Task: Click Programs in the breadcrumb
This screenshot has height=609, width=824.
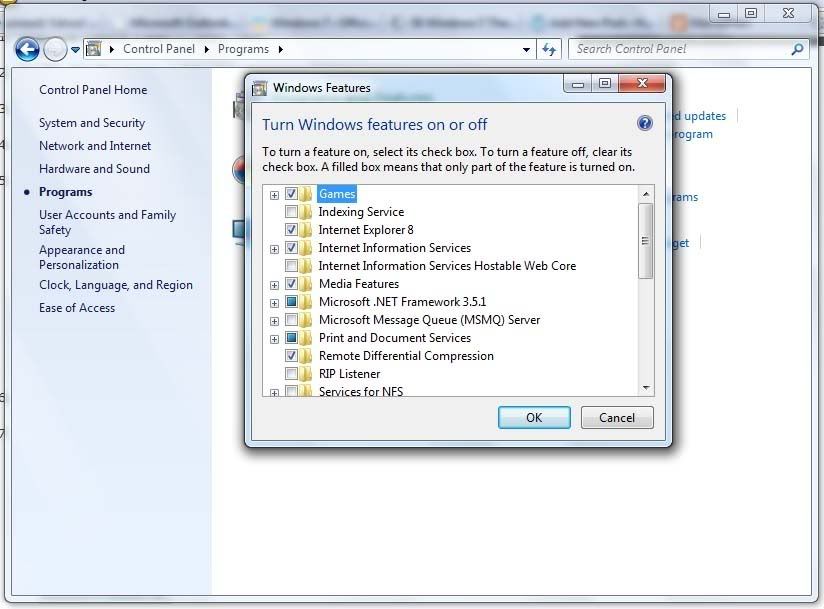Action: point(243,49)
